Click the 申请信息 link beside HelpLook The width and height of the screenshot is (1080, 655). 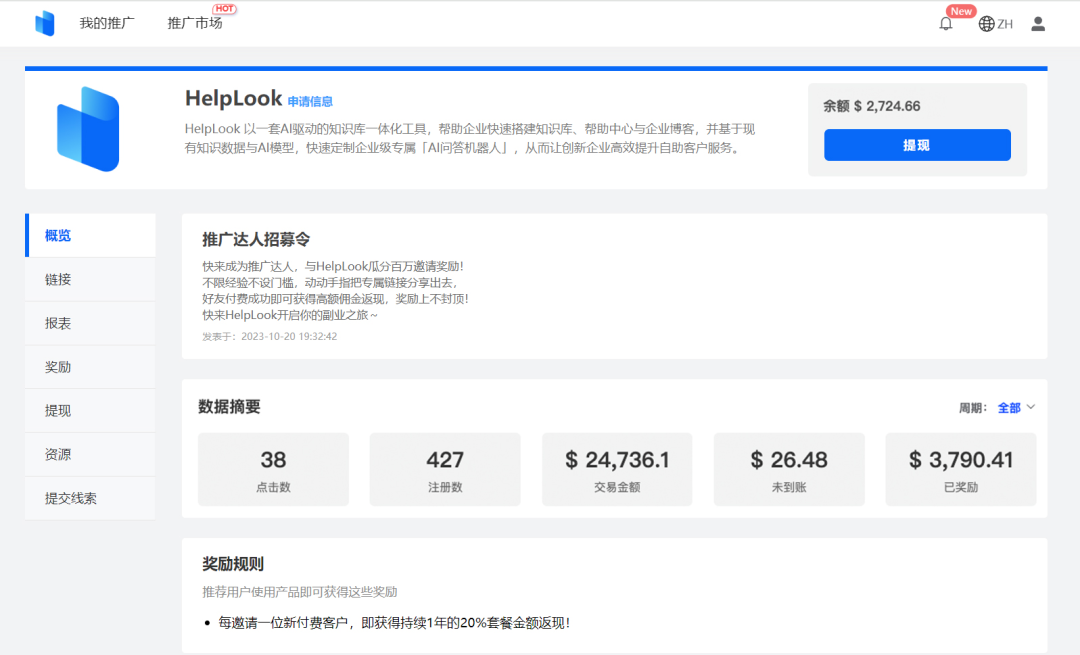pos(310,102)
